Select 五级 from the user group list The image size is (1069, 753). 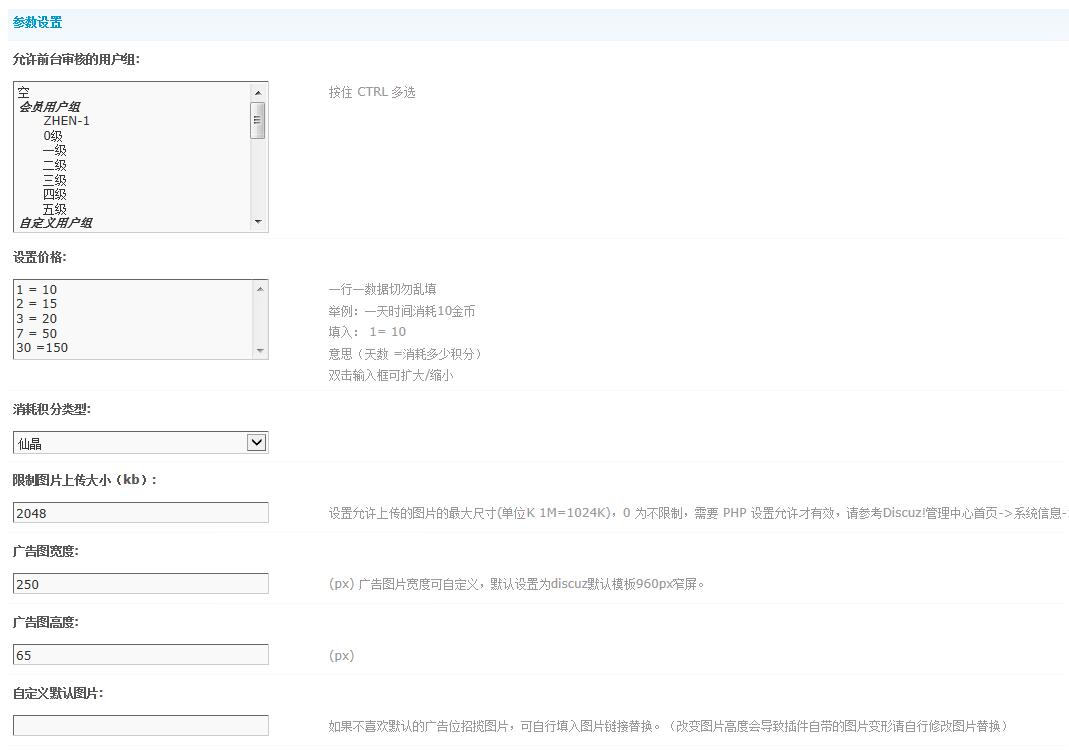pos(54,210)
